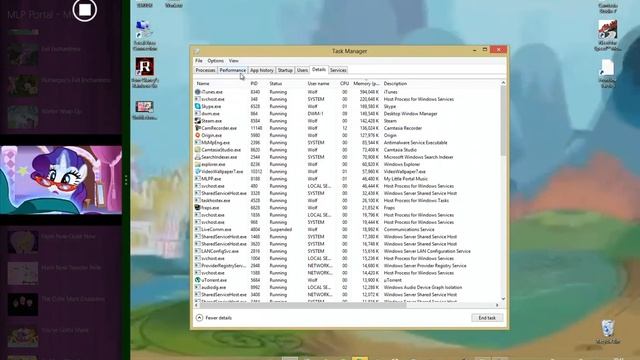Click the 'Desktop Window Manager' description

(x=410, y=114)
